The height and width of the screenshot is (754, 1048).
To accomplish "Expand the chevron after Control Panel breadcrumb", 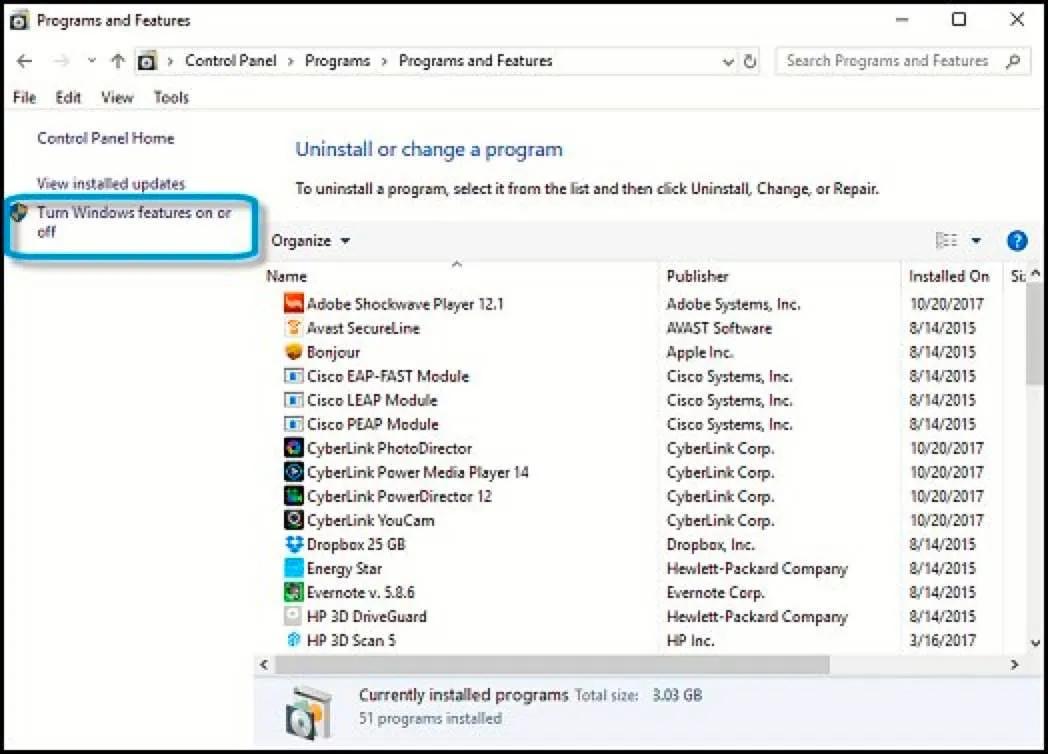I will tap(291, 61).
